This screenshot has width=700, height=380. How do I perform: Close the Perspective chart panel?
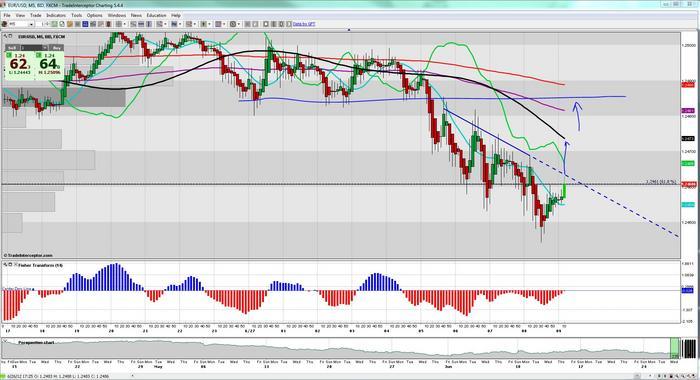(x=4, y=341)
